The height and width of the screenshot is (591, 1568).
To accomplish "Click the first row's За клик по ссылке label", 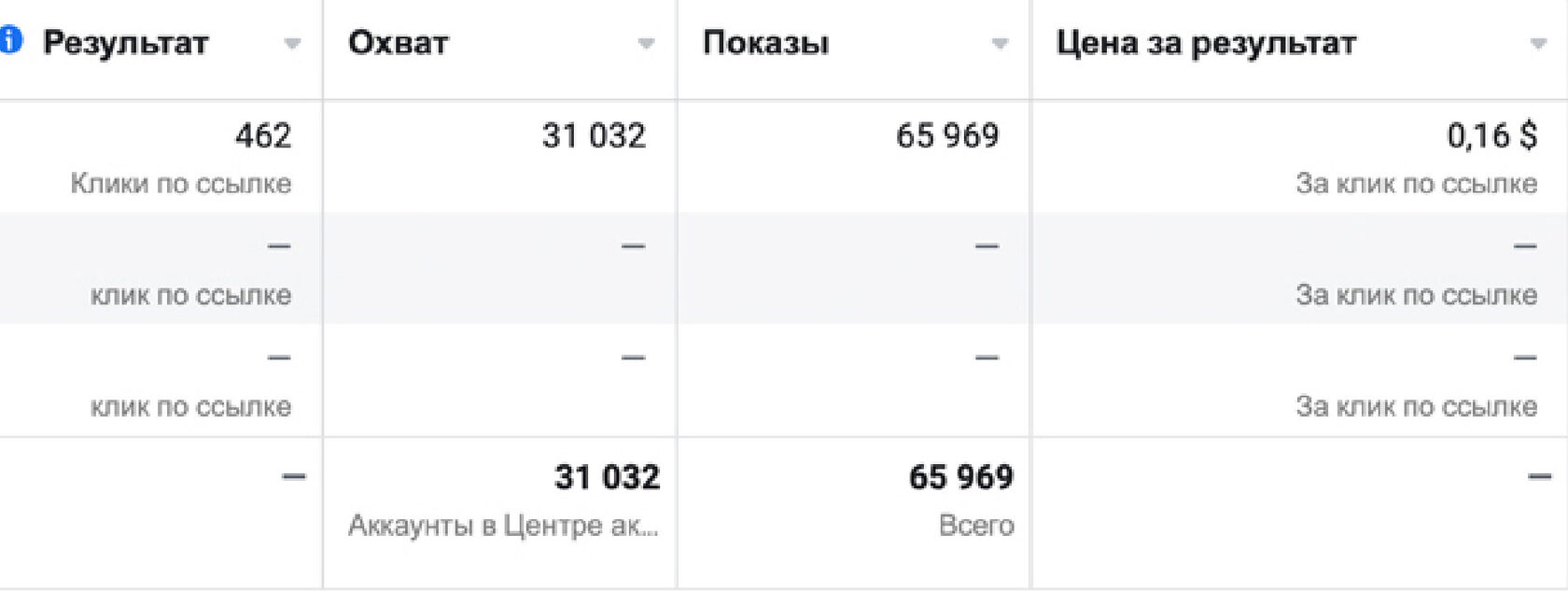I will tap(1417, 184).
